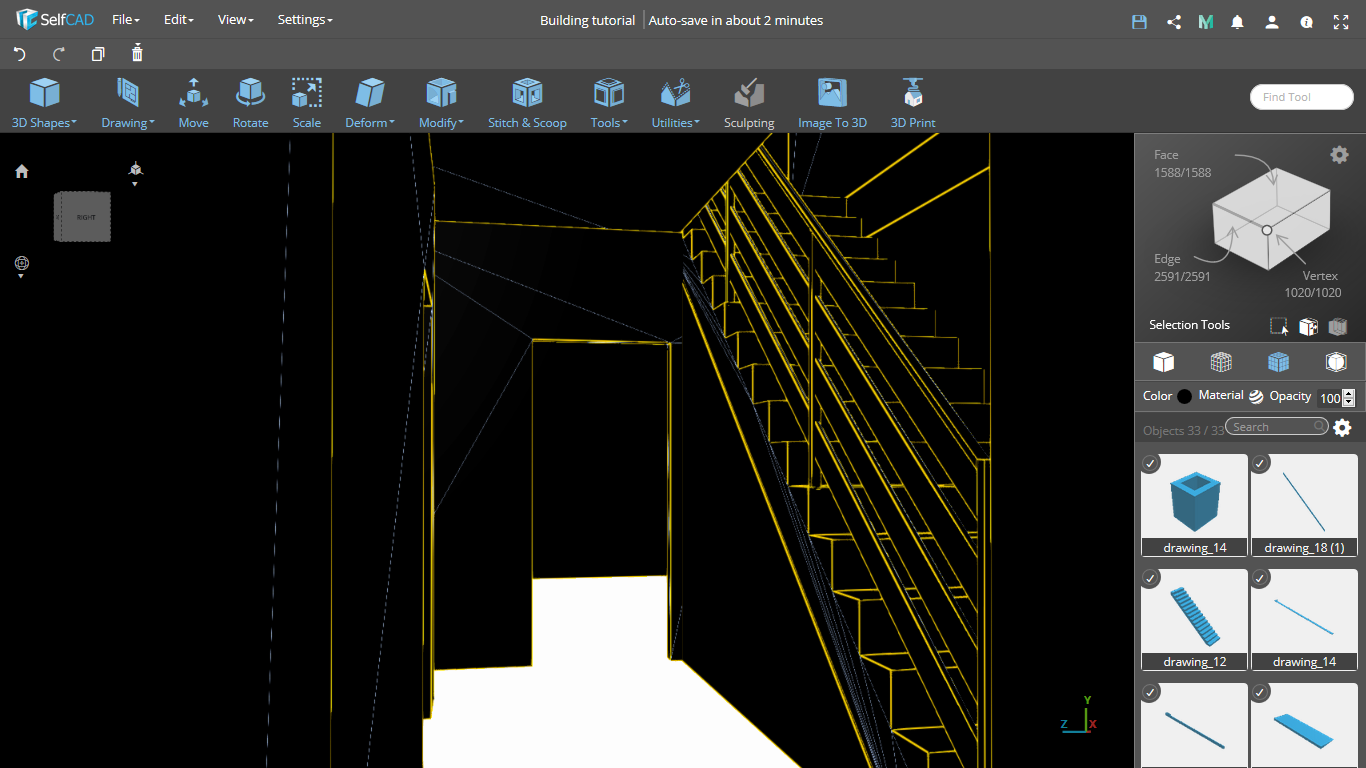This screenshot has width=1366, height=768.
Task: Toggle the face selection cube icon
Action: [1308, 326]
